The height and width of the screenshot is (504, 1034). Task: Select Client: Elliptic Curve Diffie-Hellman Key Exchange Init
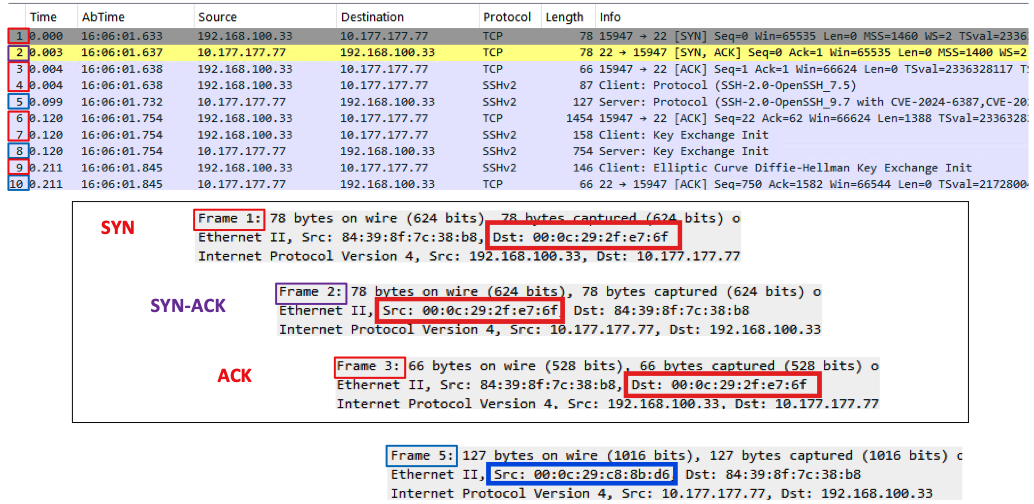pos(785,168)
